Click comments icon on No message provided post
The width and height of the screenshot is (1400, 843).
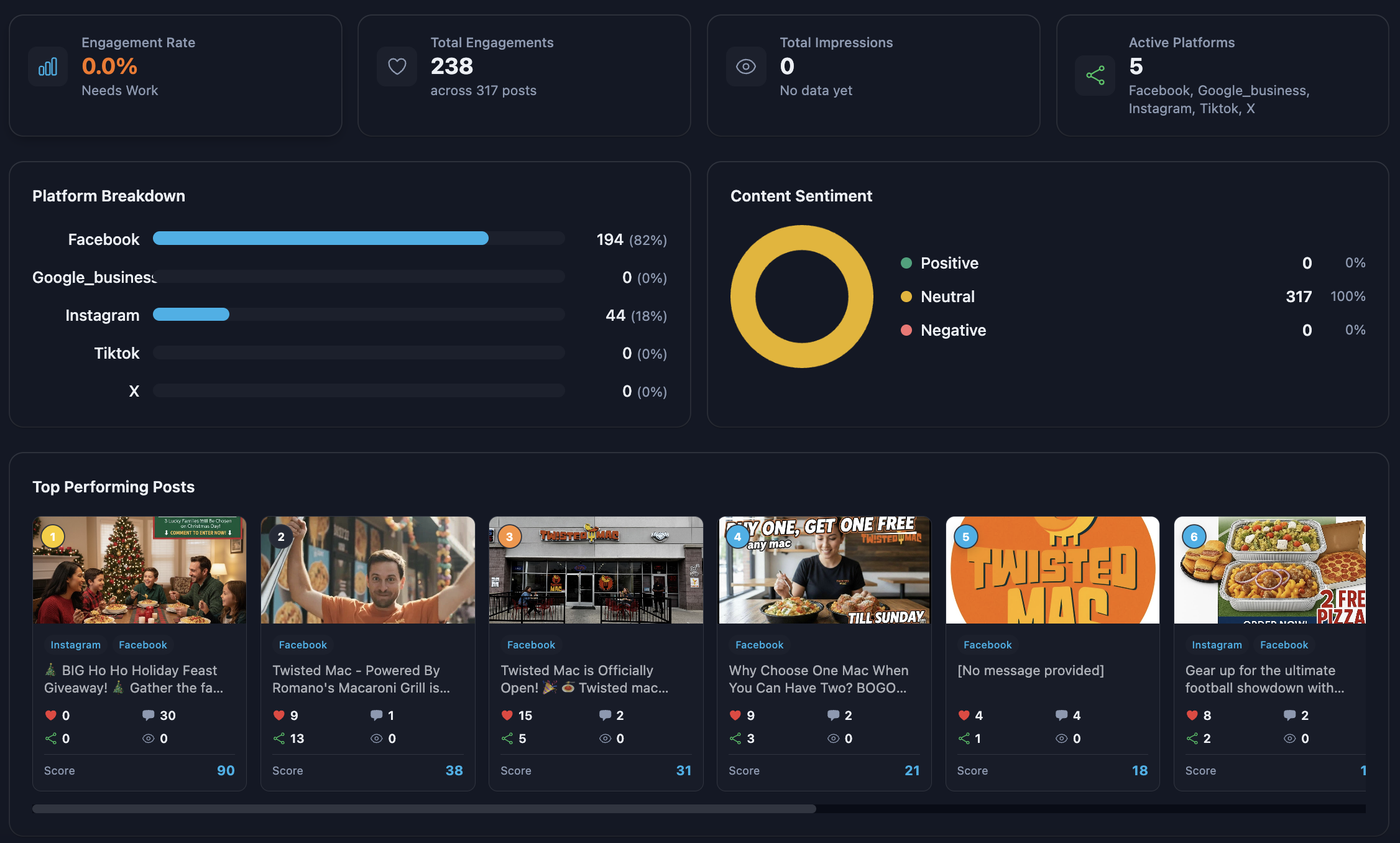pyautogui.click(x=1061, y=716)
